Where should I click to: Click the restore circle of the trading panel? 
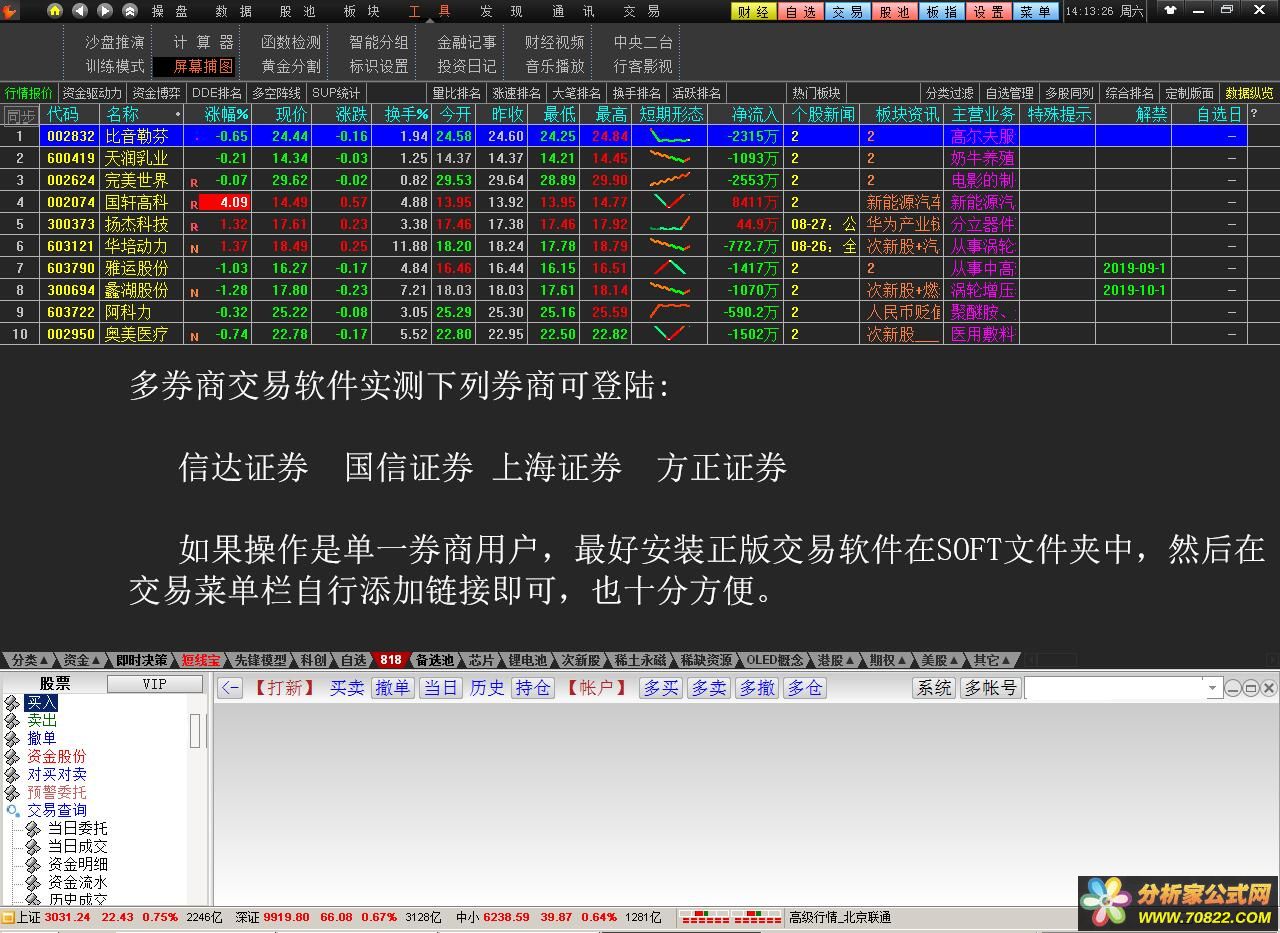click(1251, 688)
